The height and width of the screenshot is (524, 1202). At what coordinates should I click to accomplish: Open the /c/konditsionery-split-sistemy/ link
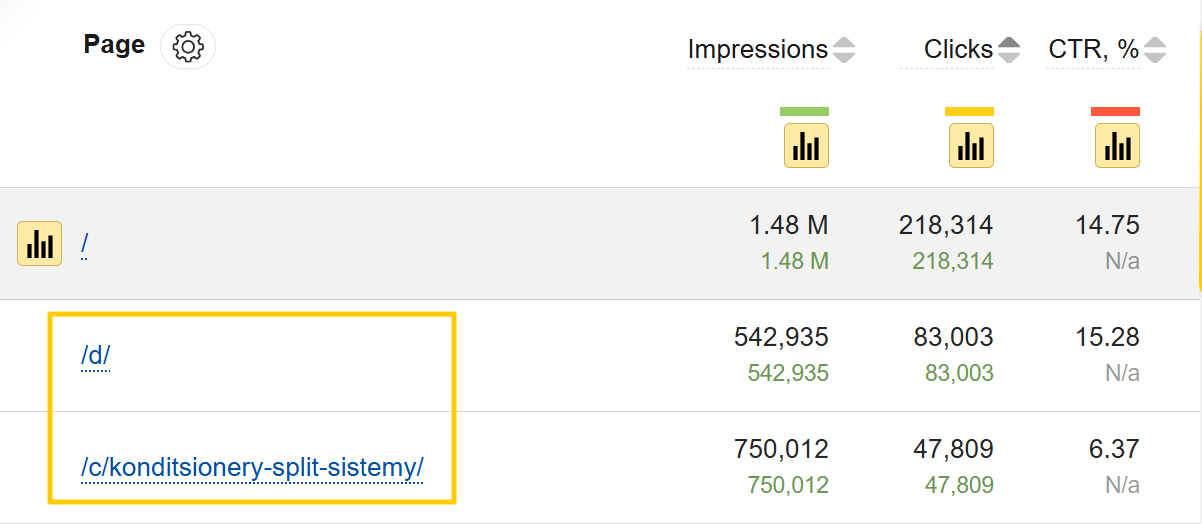(252, 467)
